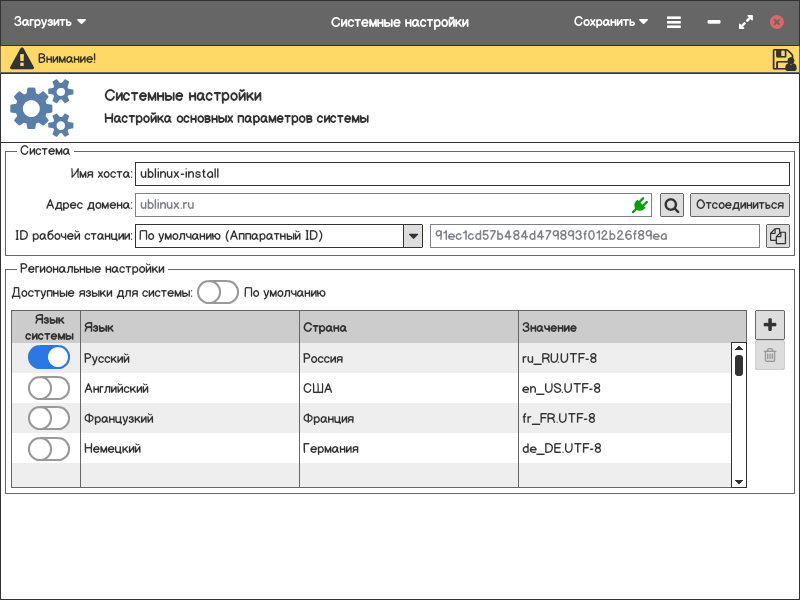Open the Загрузить dropdown menu

50,22
